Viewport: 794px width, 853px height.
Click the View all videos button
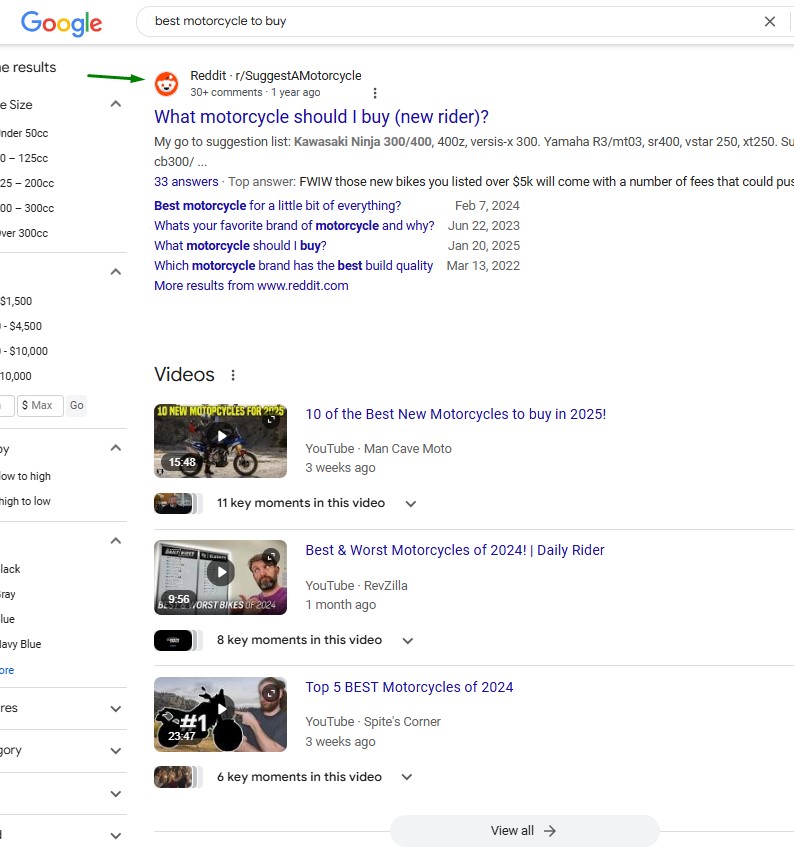coord(524,831)
